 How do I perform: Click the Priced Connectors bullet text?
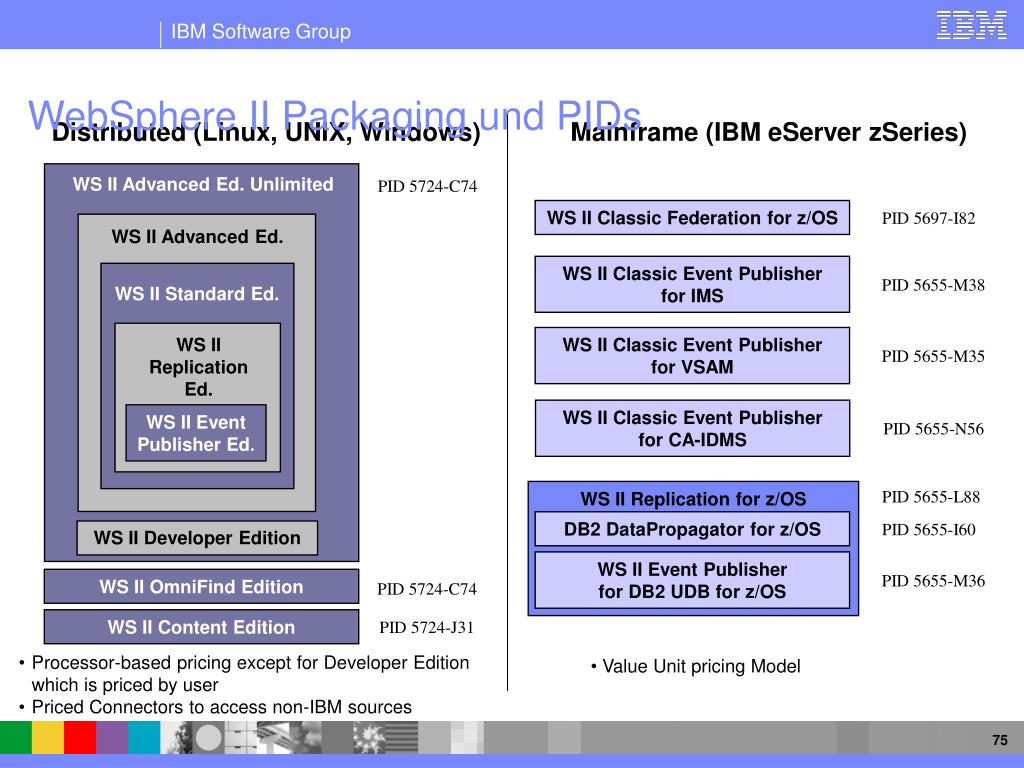[x=221, y=707]
